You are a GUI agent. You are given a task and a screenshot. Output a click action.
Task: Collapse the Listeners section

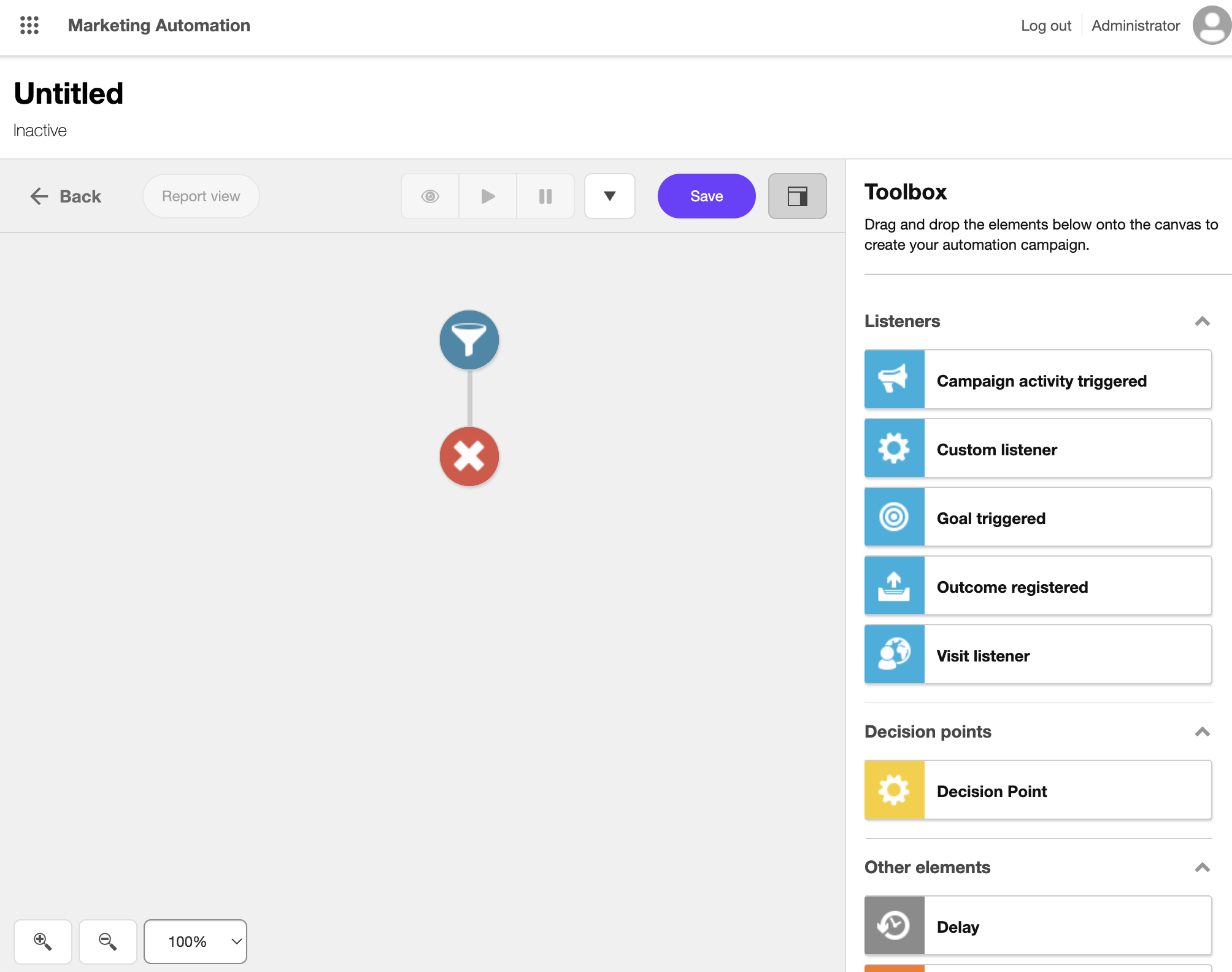pyautogui.click(x=1203, y=321)
